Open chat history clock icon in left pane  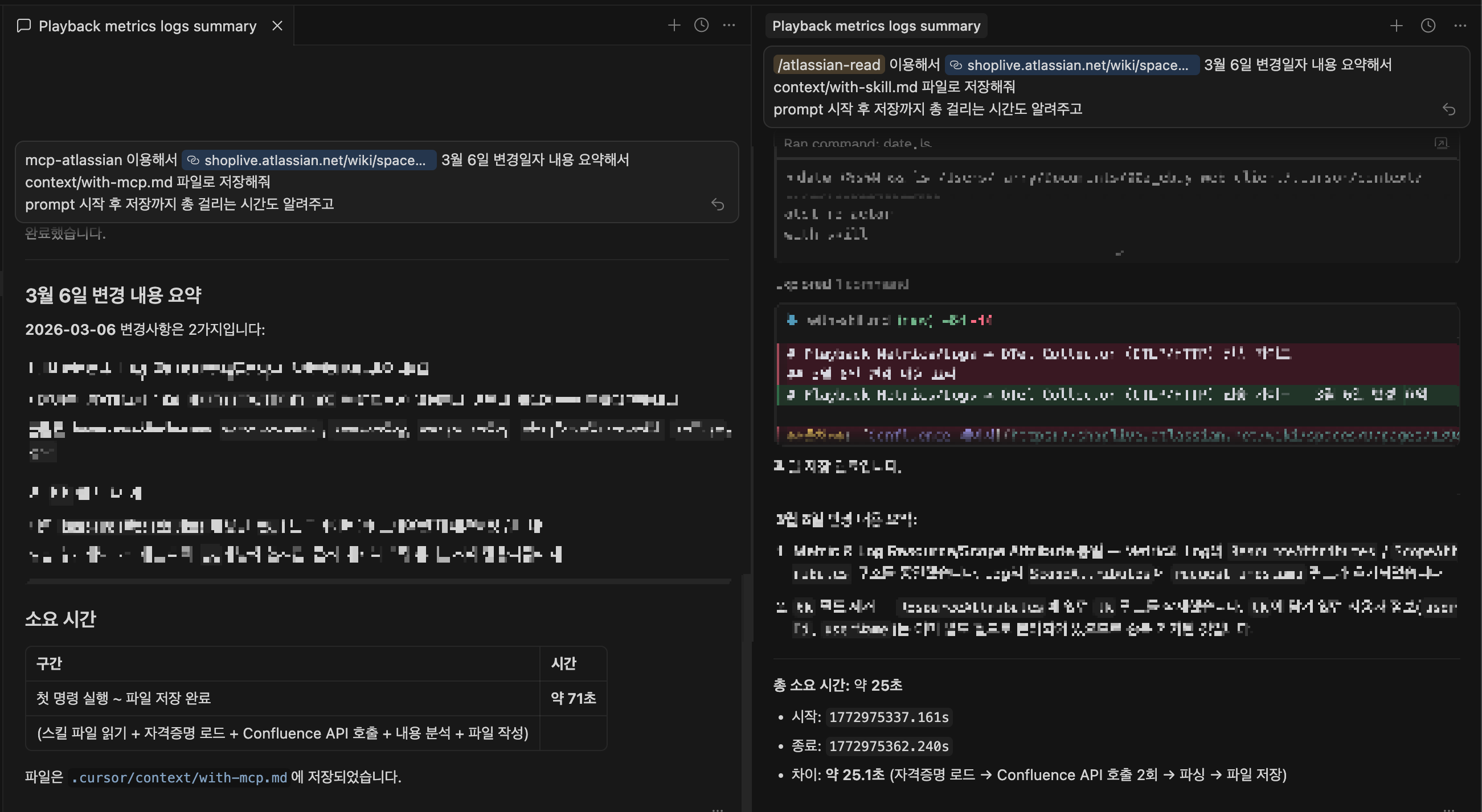(x=701, y=25)
